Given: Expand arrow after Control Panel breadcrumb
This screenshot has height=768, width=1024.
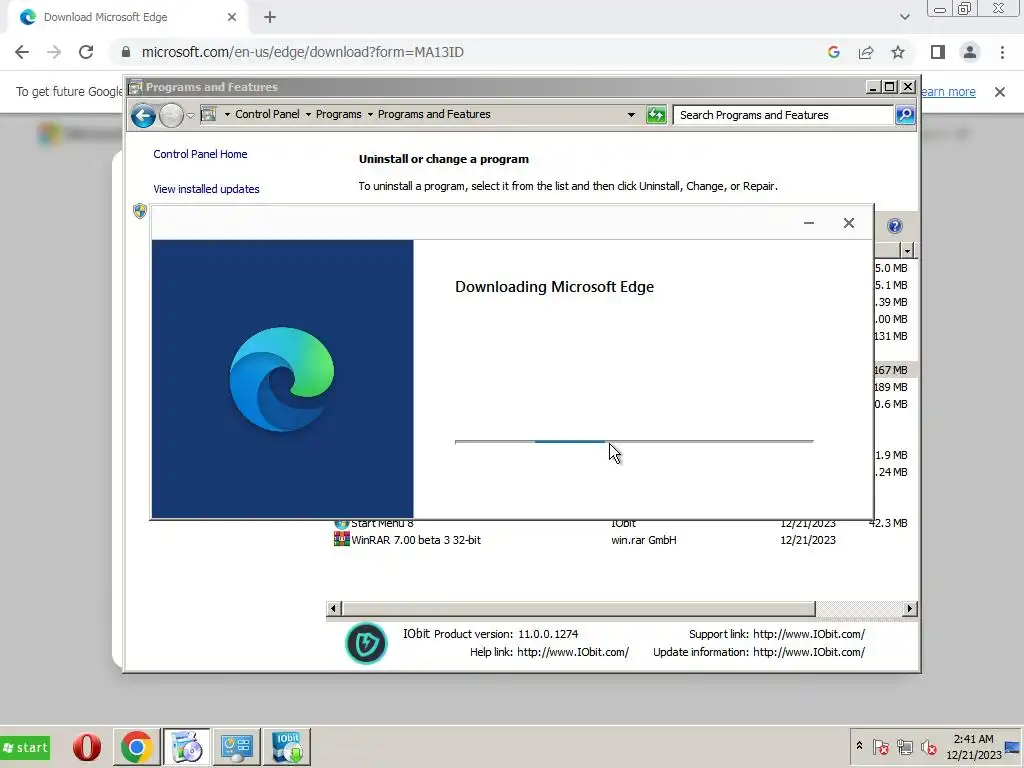Looking at the screenshot, I should tap(308, 115).
